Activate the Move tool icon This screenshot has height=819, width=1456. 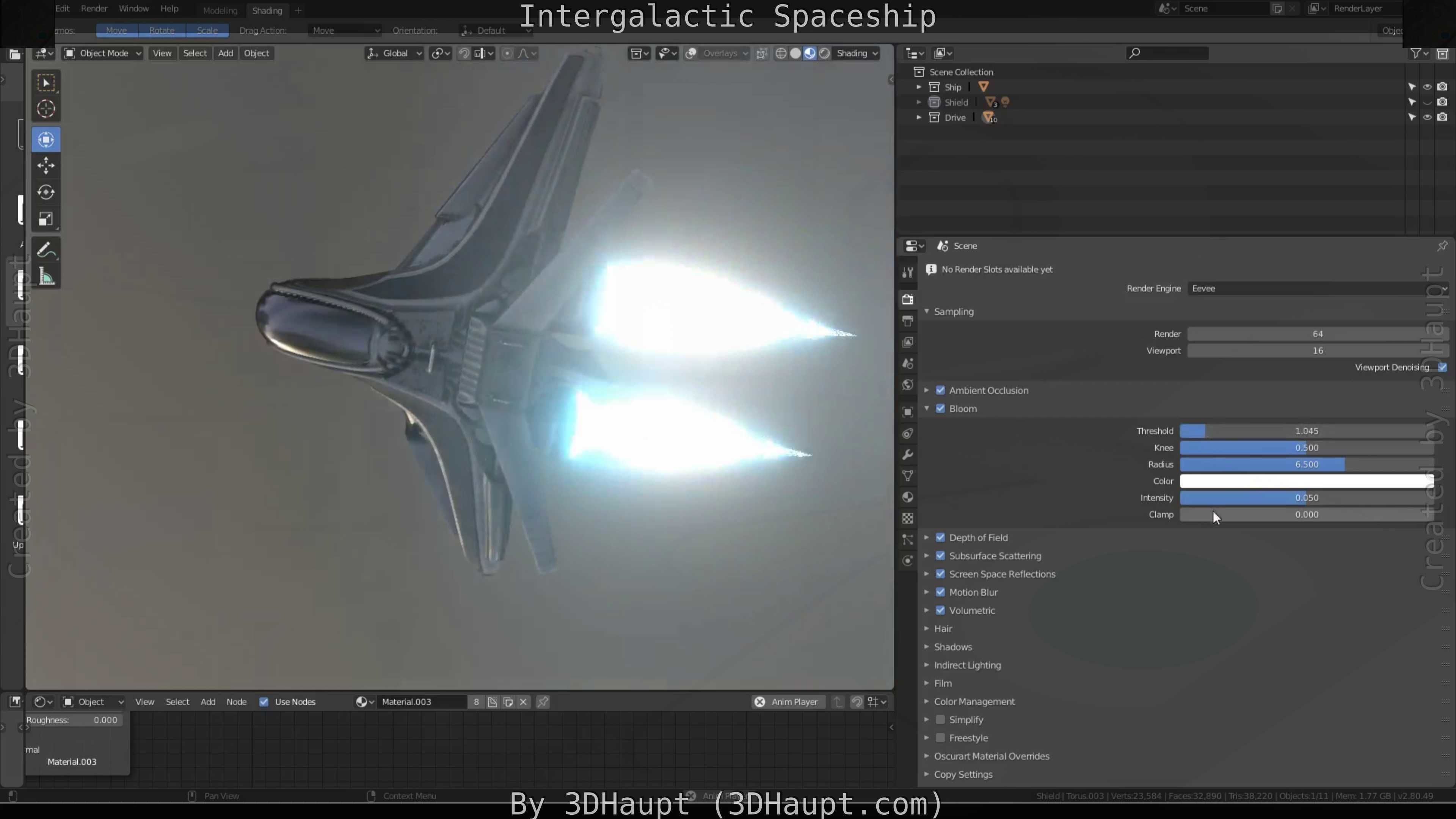(46, 166)
